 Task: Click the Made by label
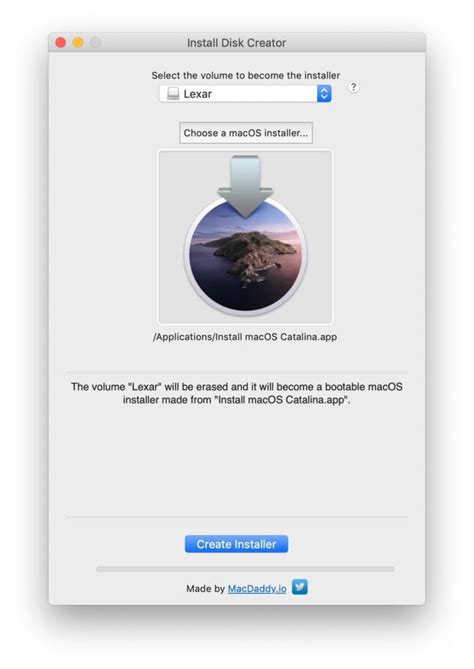coord(205,588)
